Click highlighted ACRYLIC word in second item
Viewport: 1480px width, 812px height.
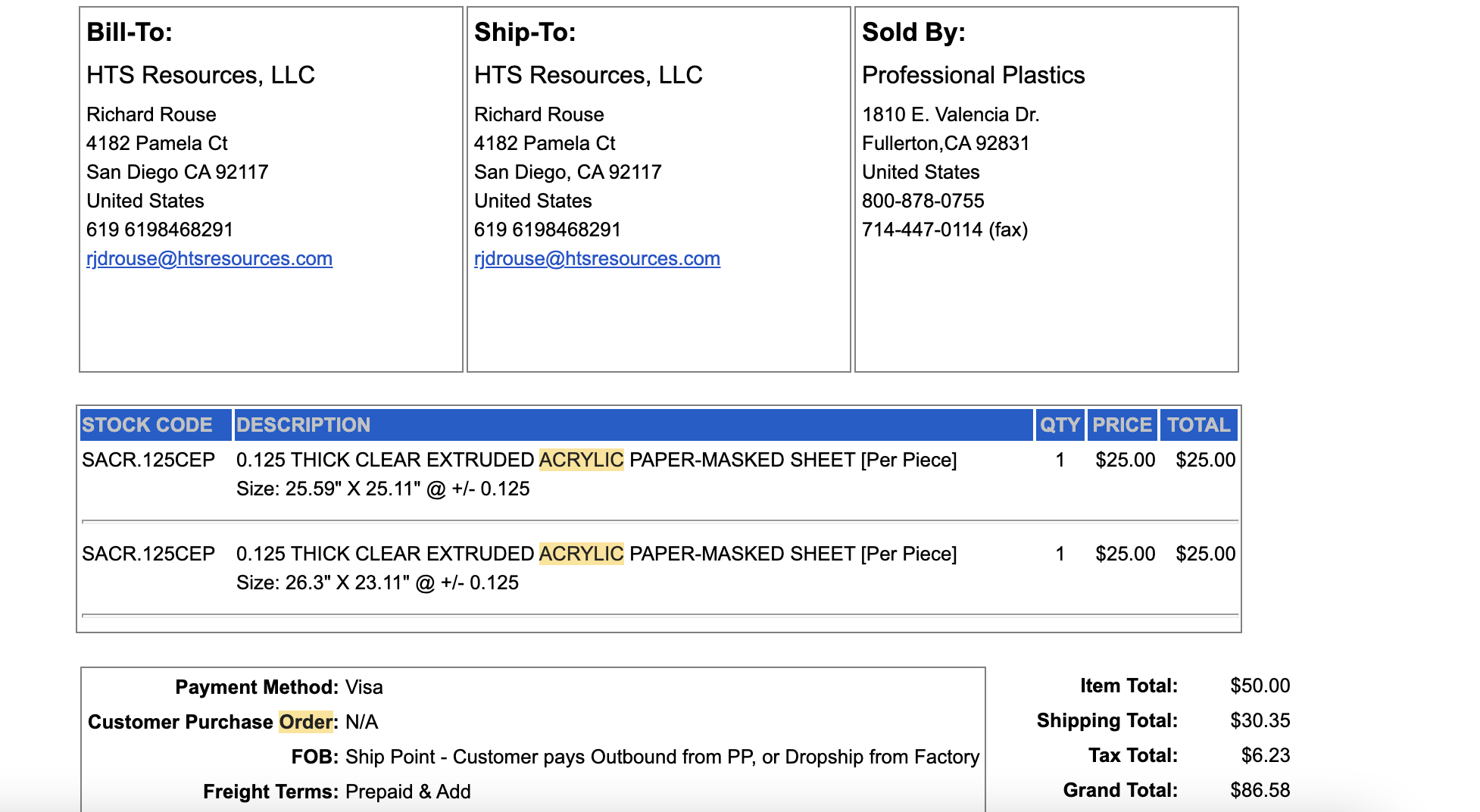[581, 554]
